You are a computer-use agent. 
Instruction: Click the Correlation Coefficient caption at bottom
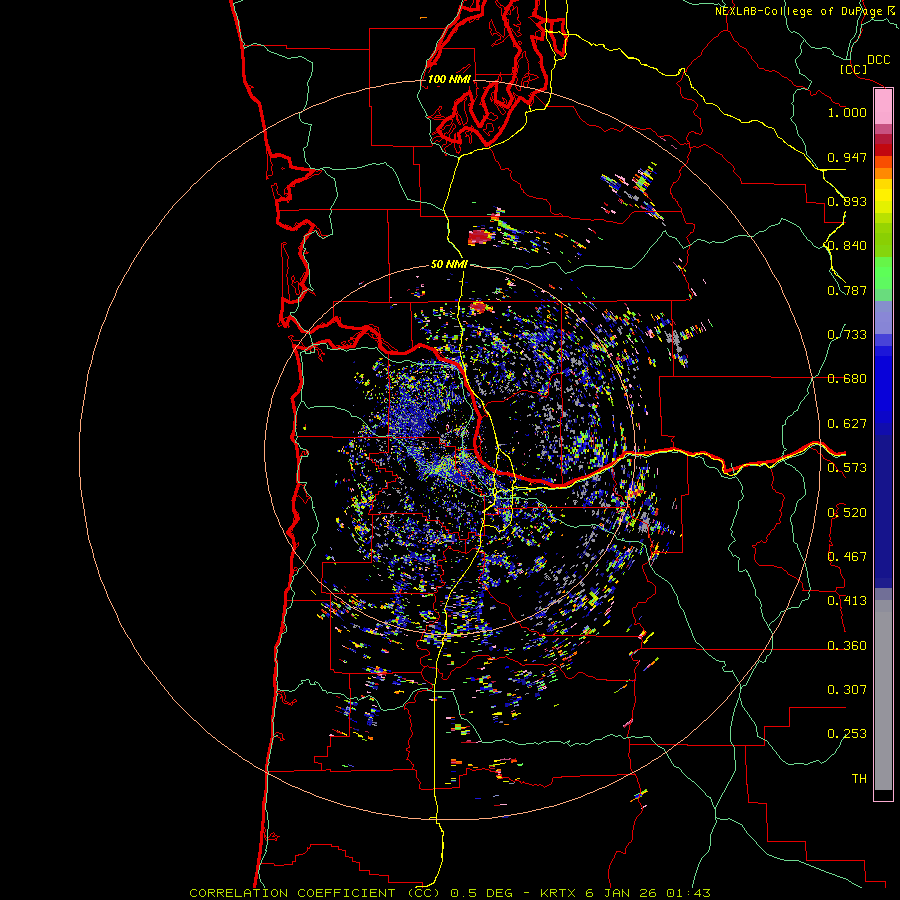(450, 893)
